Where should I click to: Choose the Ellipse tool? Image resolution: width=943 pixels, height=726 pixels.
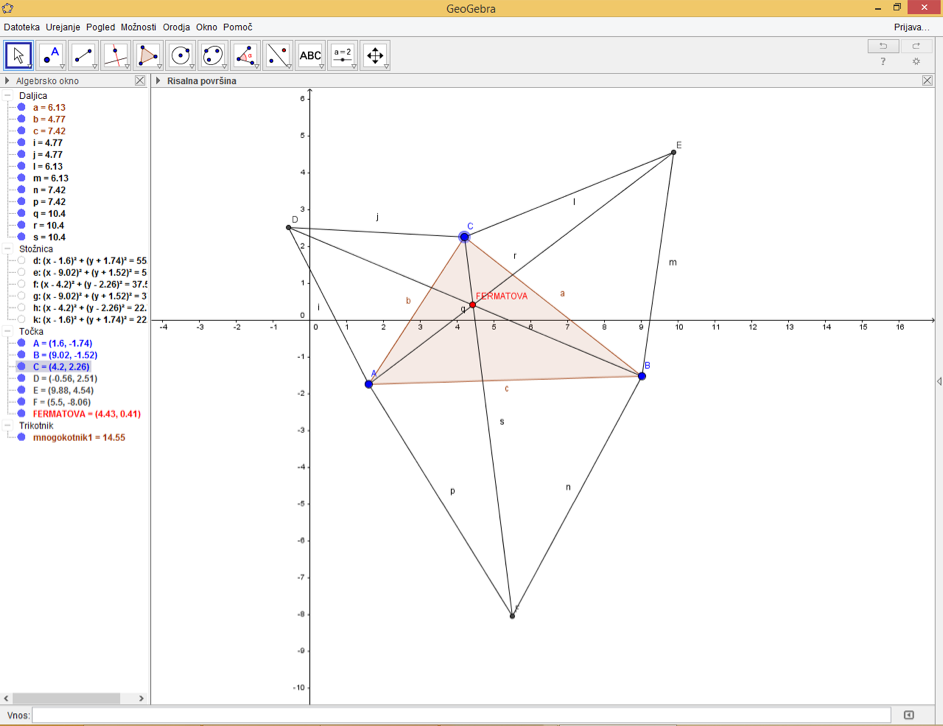213,55
